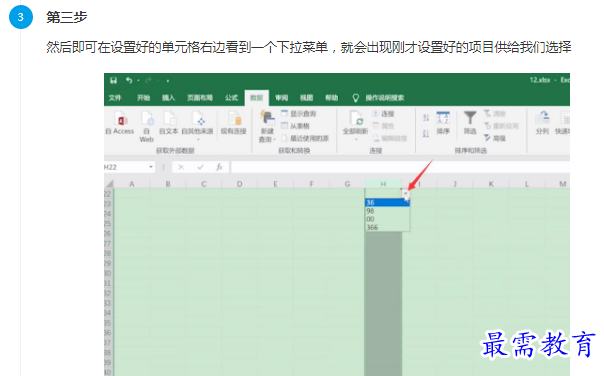Click the formula bar confirm check icon
The width and height of the screenshot is (604, 376).
click(200, 167)
